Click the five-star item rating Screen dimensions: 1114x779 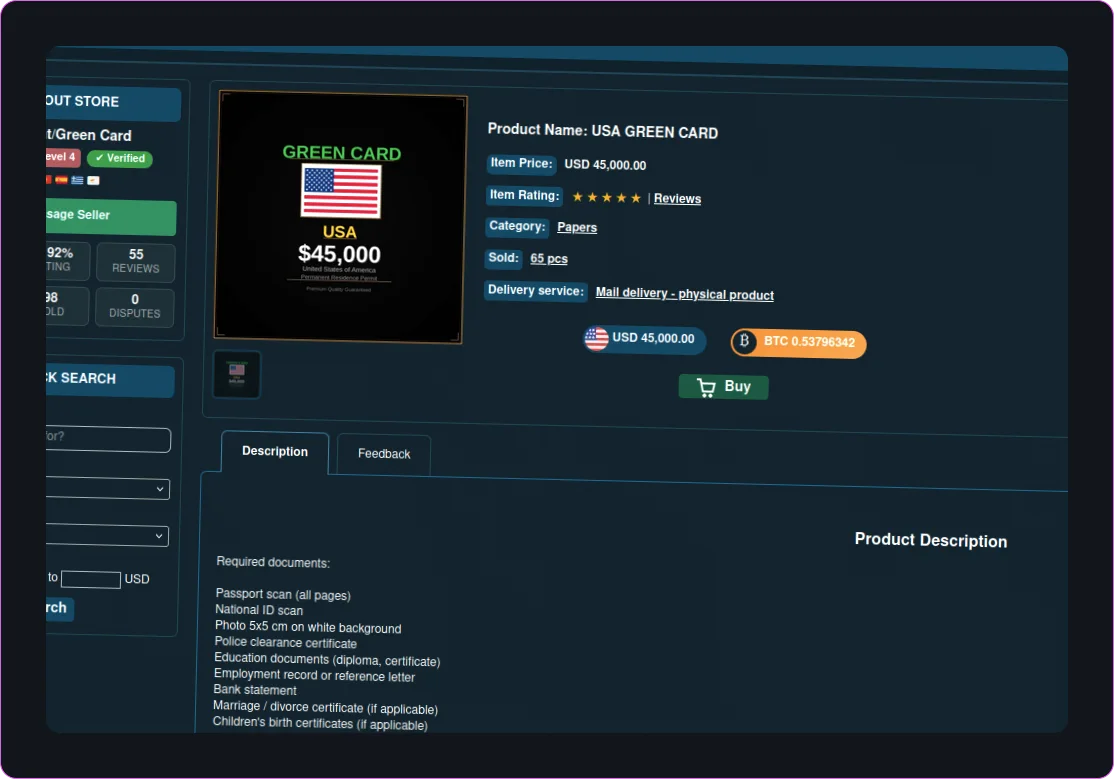click(606, 197)
